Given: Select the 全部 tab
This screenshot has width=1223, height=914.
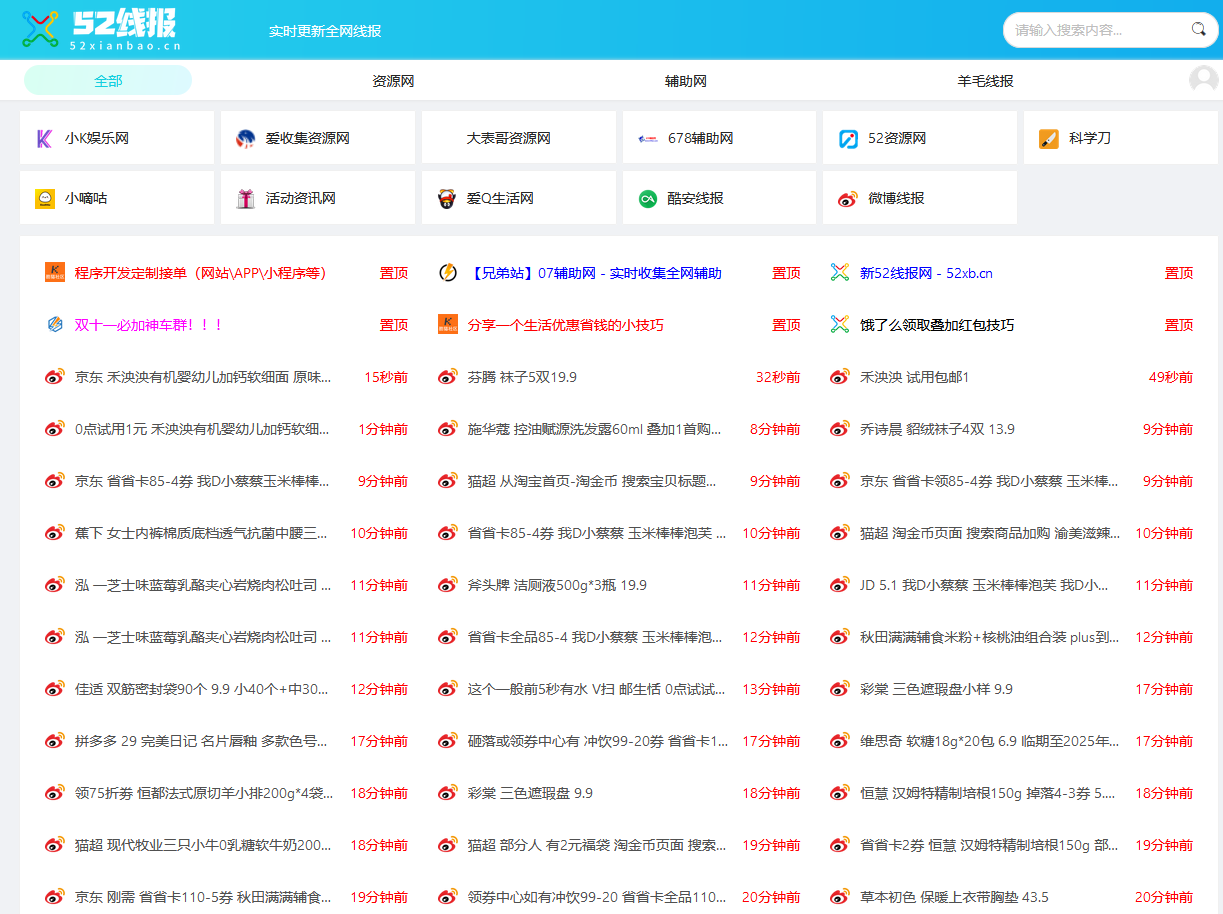Looking at the screenshot, I should [x=108, y=81].
